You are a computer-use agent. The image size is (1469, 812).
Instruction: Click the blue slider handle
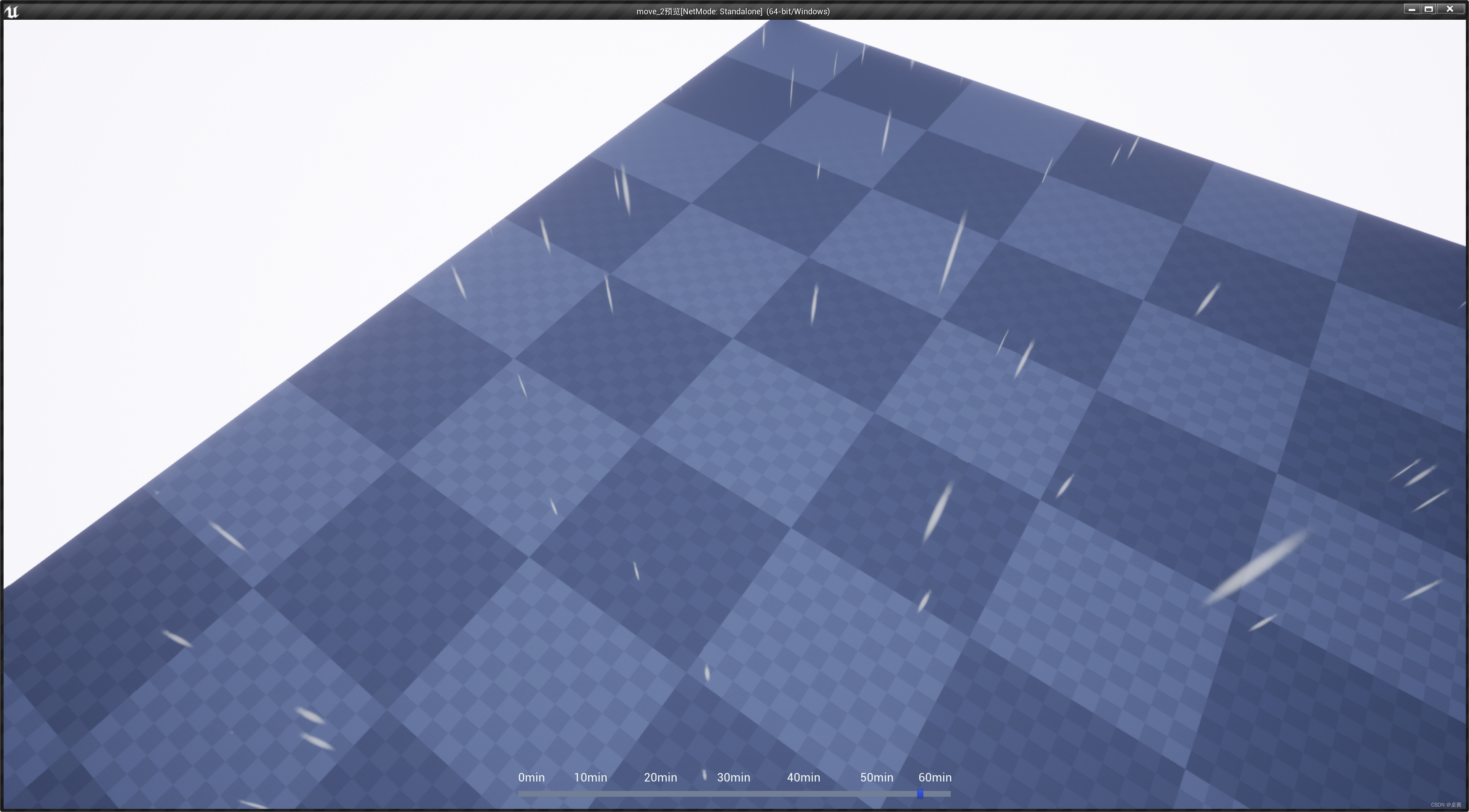point(920,794)
